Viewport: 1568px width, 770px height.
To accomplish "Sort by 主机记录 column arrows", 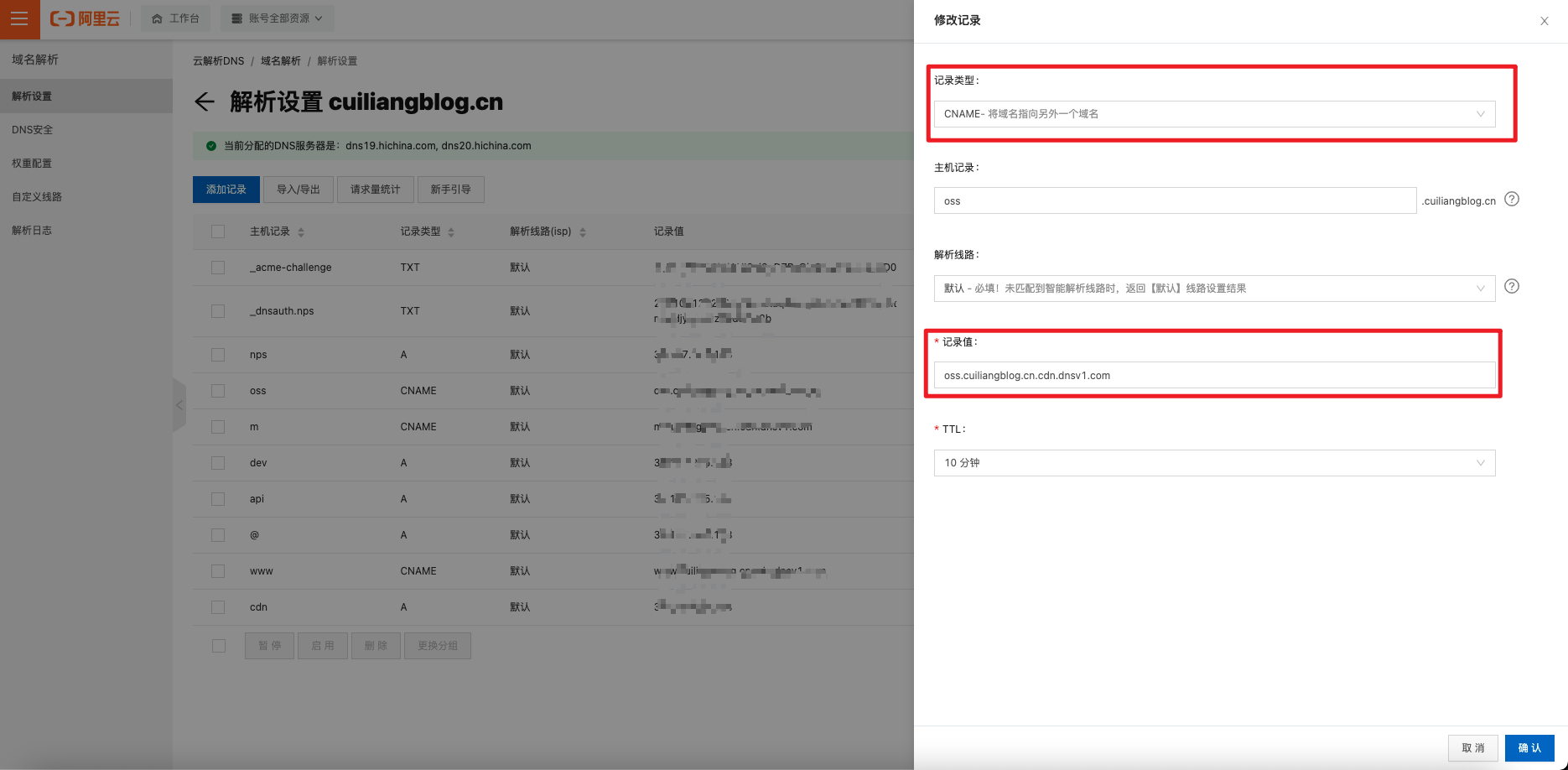I will pyautogui.click(x=301, y=232).
